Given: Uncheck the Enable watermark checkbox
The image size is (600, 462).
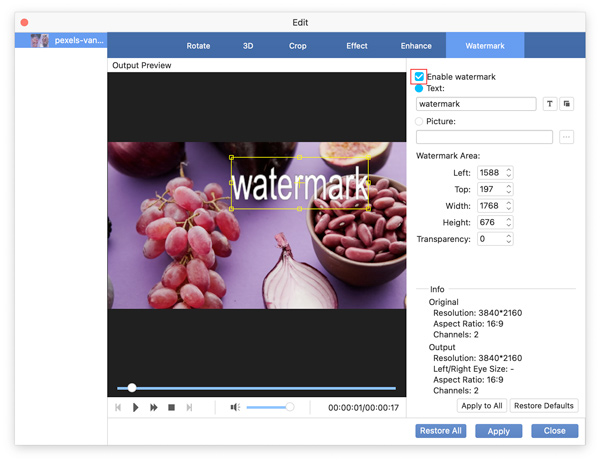Looking at the screenshot, I should [x=419, y=77].
